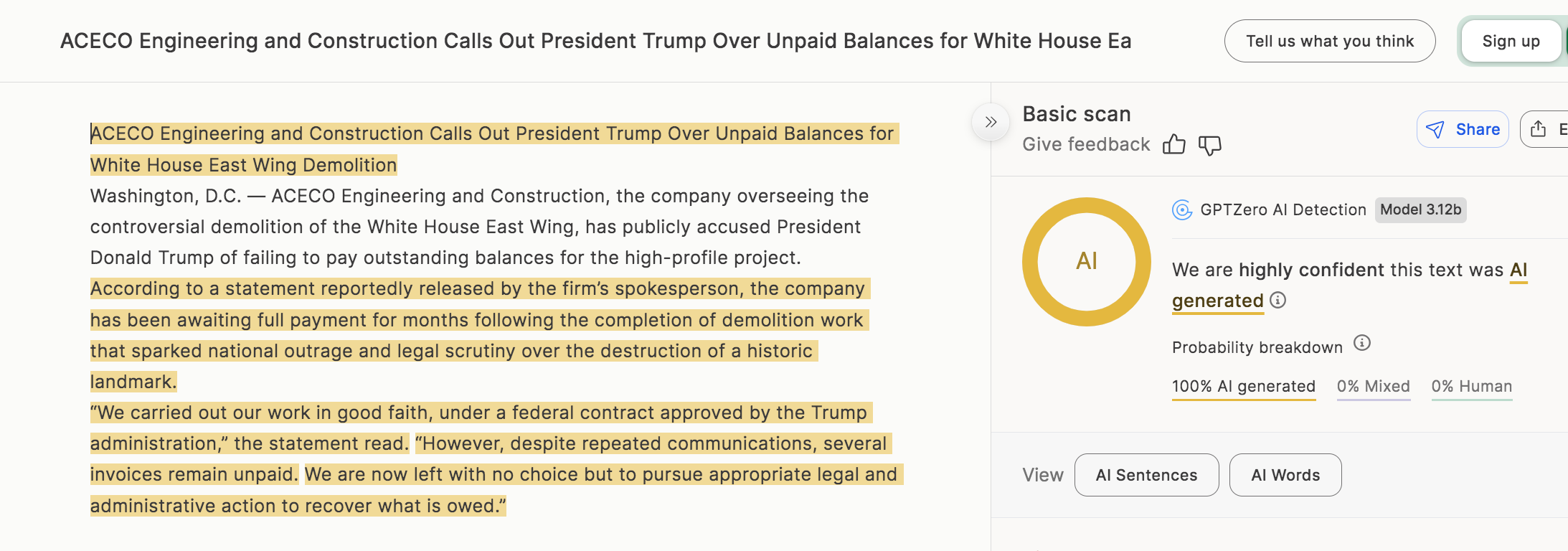The width and height of the screenshot is (1568, 551).
Task: Click the Sign up button
Action: point(1511,41)
